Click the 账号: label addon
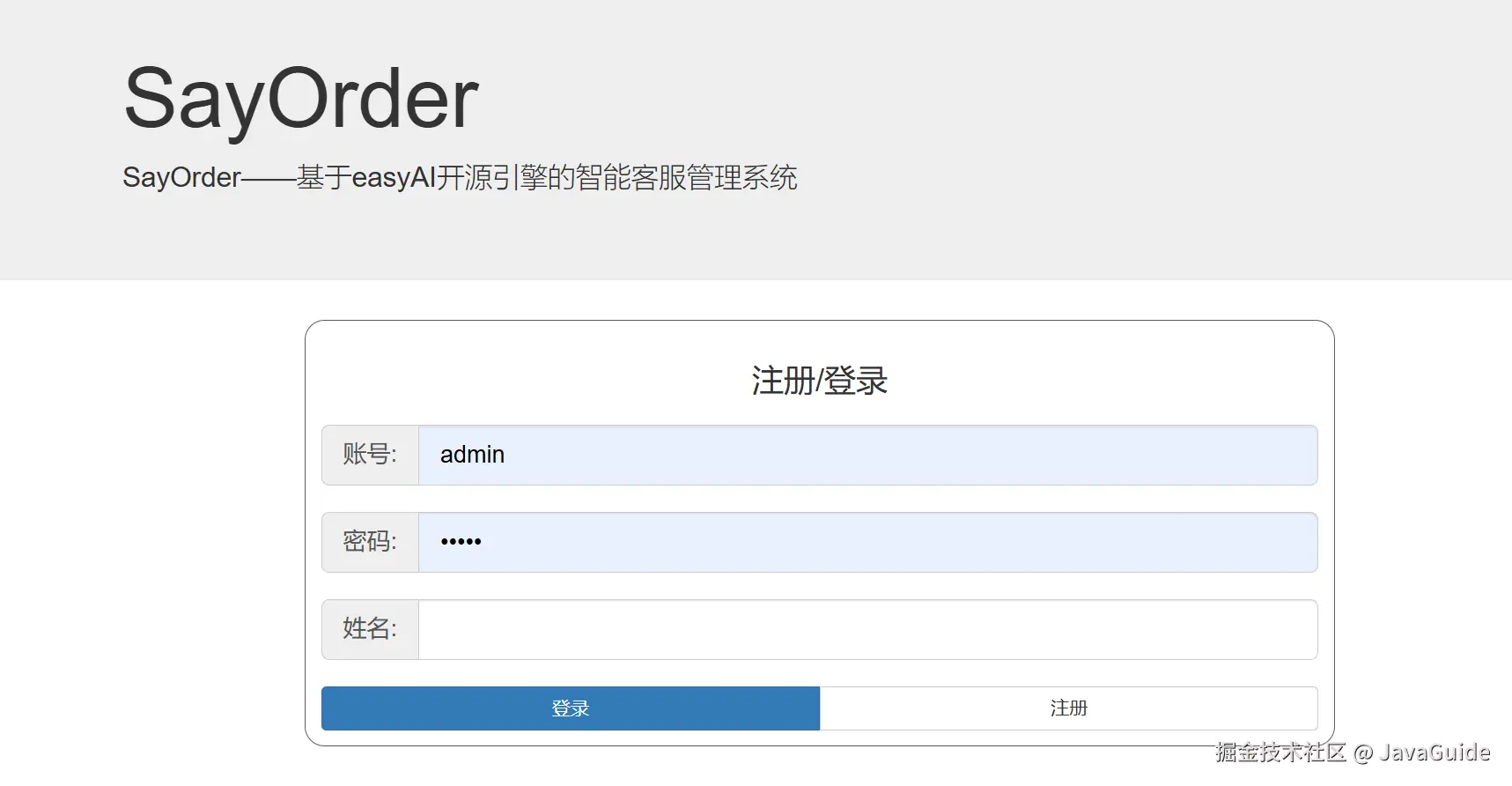Screen dimensions: 1512x786 370,455
